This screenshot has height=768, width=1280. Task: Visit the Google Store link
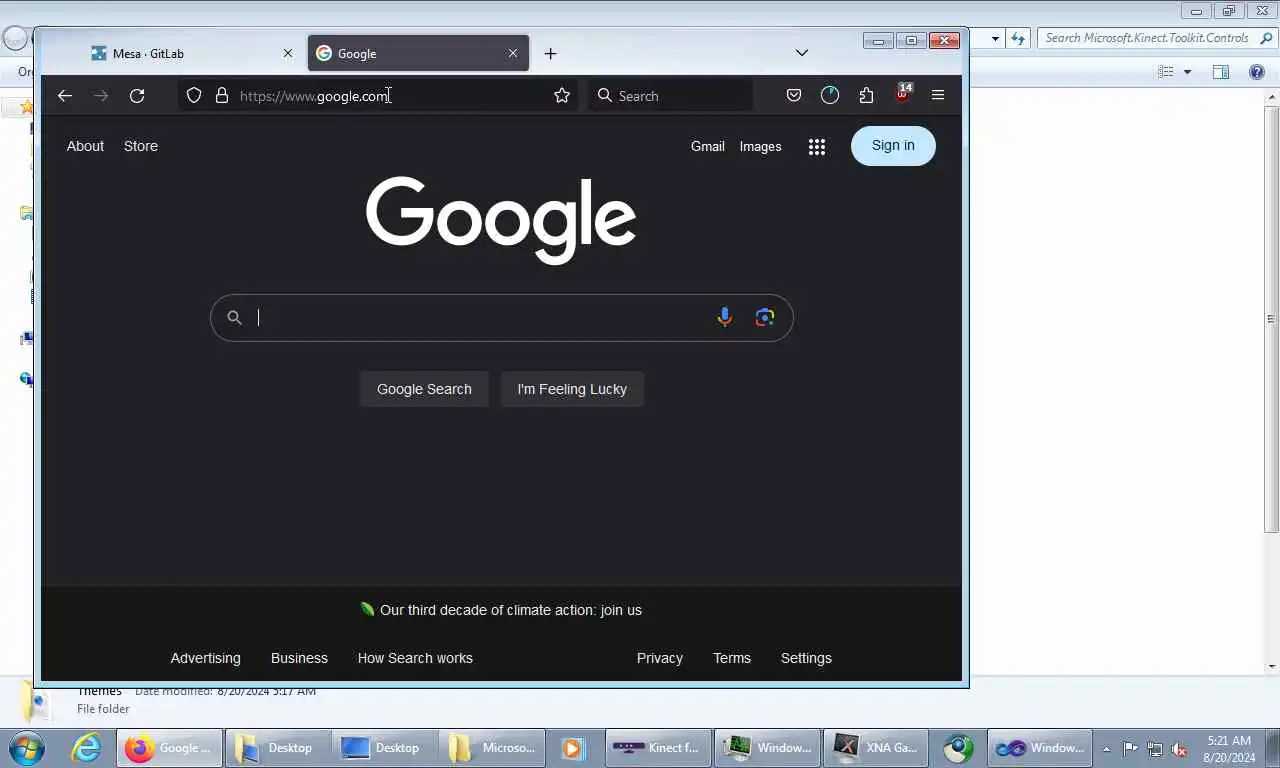coord(141,146)
